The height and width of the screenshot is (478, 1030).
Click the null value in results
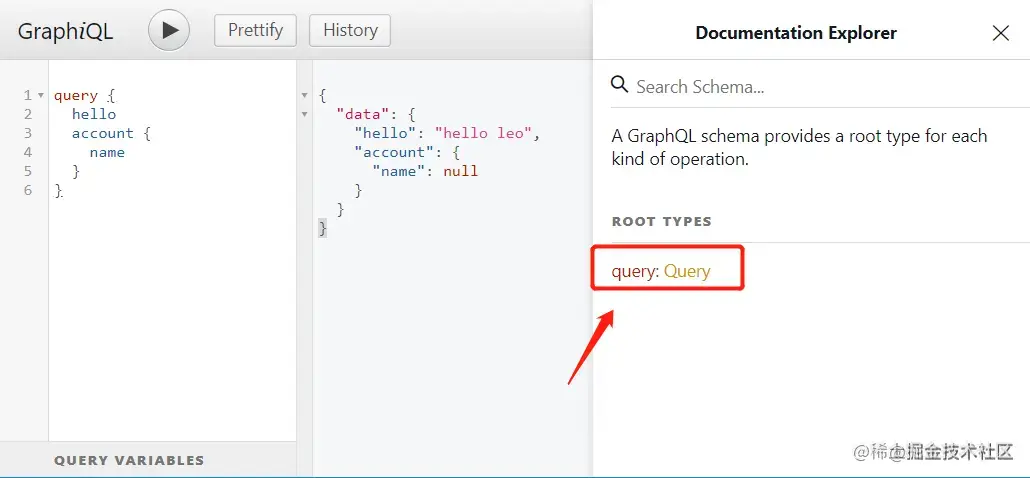[x=460, y=171]
